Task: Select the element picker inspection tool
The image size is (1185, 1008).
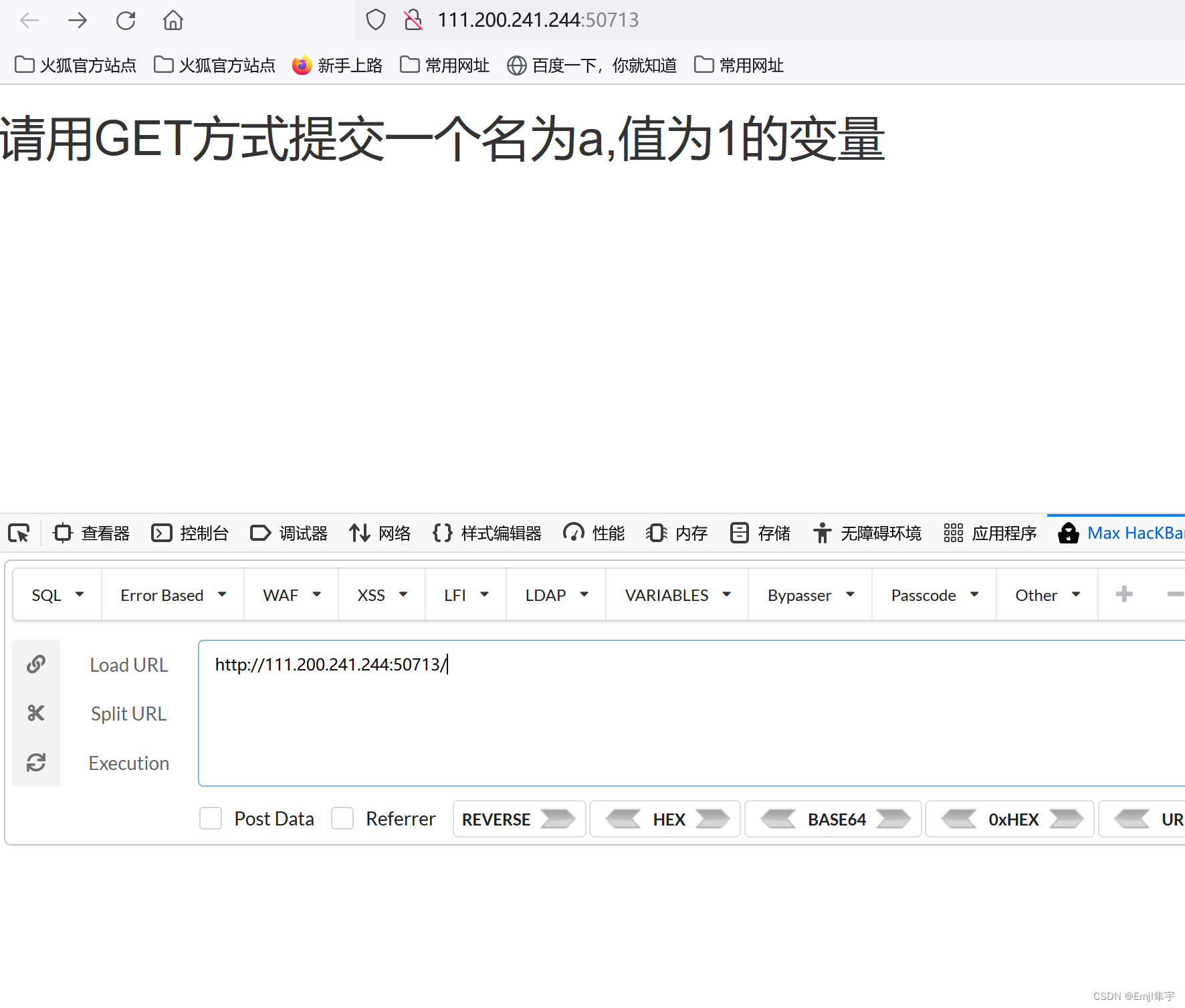Action: 19,533
